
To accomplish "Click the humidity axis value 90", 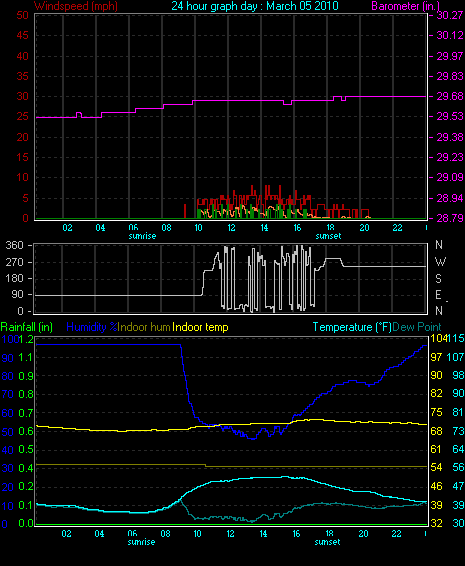I will pos(8,358).
